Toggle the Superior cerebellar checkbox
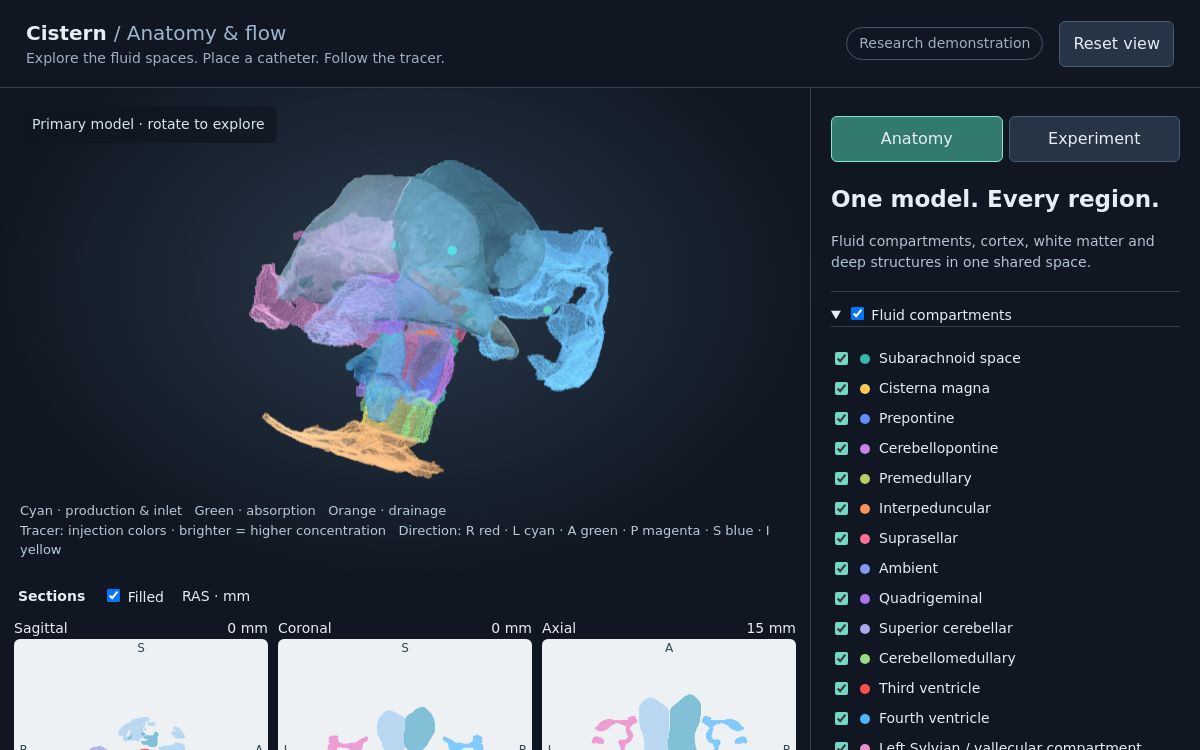 pyautogui.click(x=841, y=628)
